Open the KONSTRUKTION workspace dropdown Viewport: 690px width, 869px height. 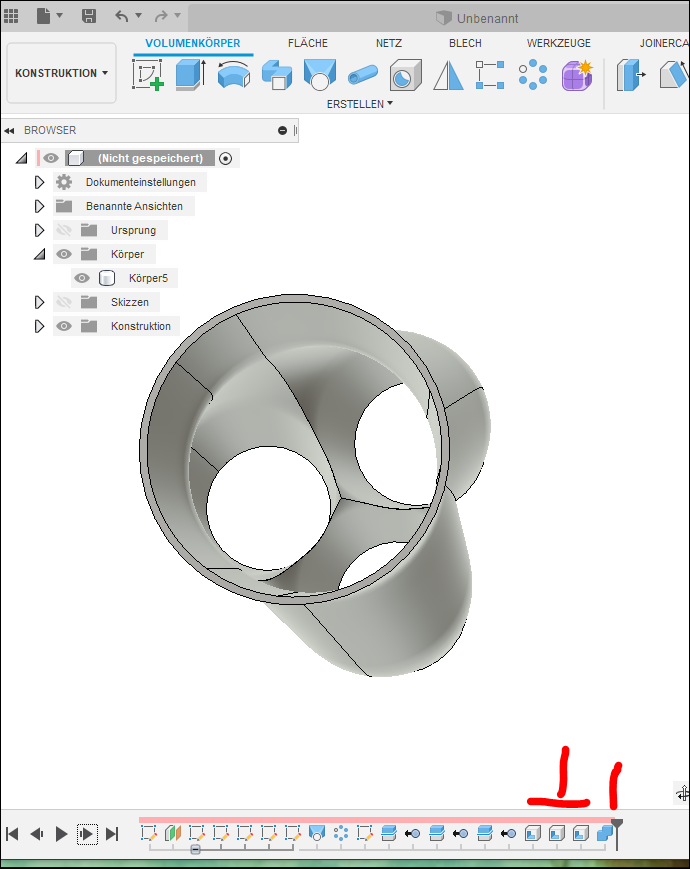coord(62,73)
